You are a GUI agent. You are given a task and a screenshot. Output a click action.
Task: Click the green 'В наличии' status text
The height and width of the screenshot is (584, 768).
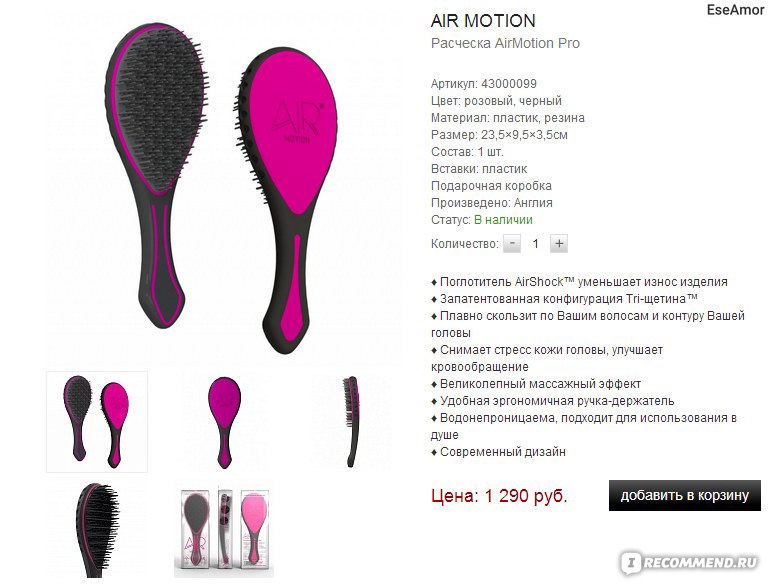(x=503, y=220)
